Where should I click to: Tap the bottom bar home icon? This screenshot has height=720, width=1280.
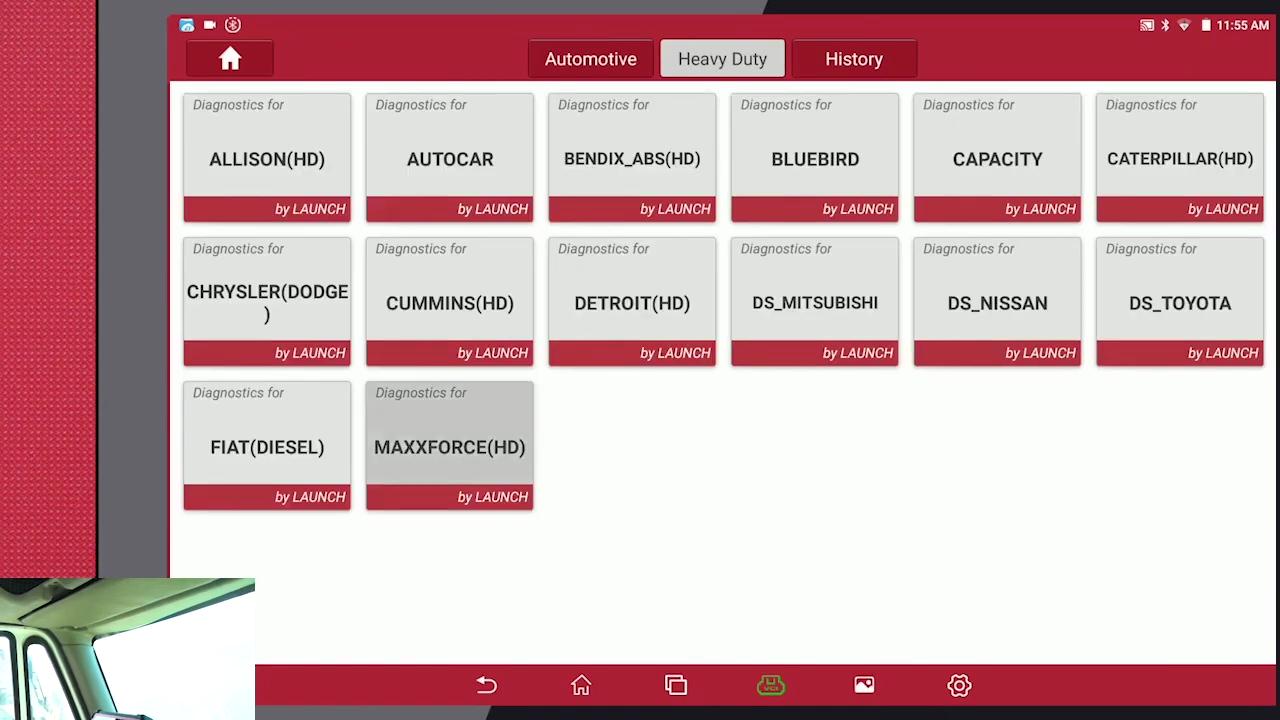[x=581, y=685]
